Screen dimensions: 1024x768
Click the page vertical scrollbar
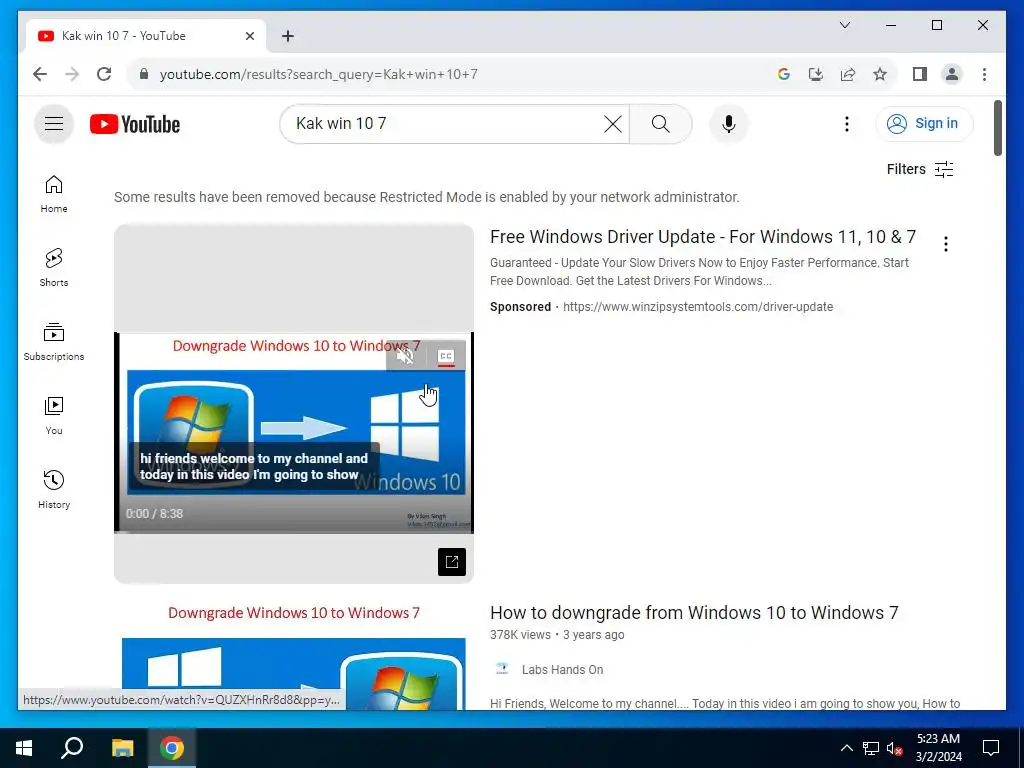(997, 128)
